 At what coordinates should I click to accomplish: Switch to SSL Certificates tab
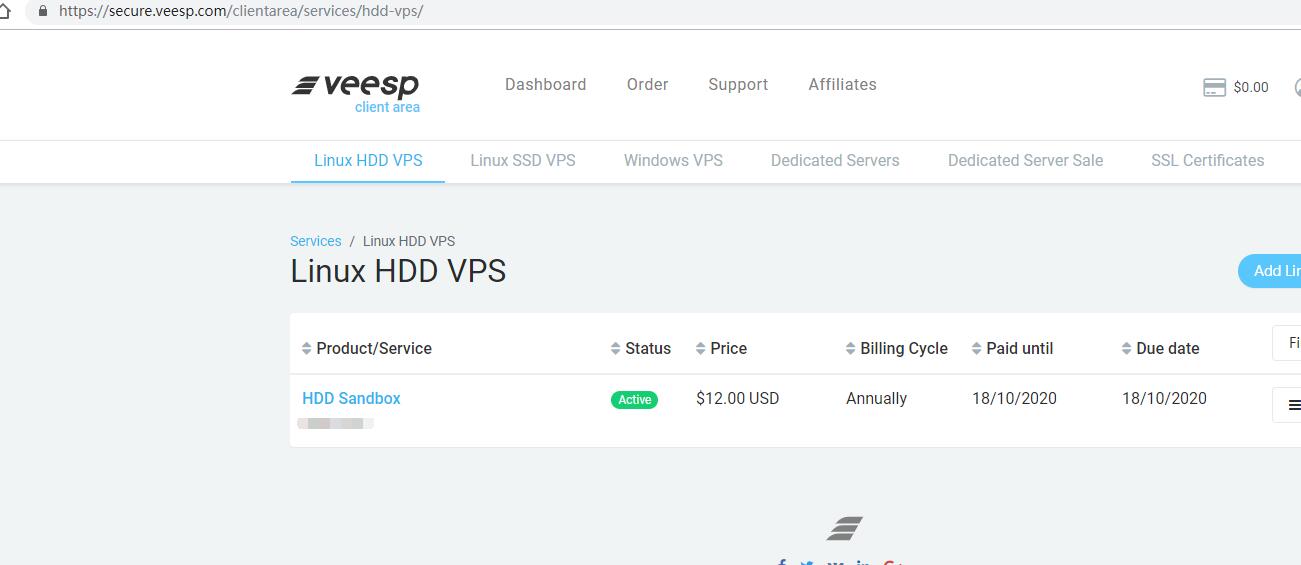click(1208, 161)
